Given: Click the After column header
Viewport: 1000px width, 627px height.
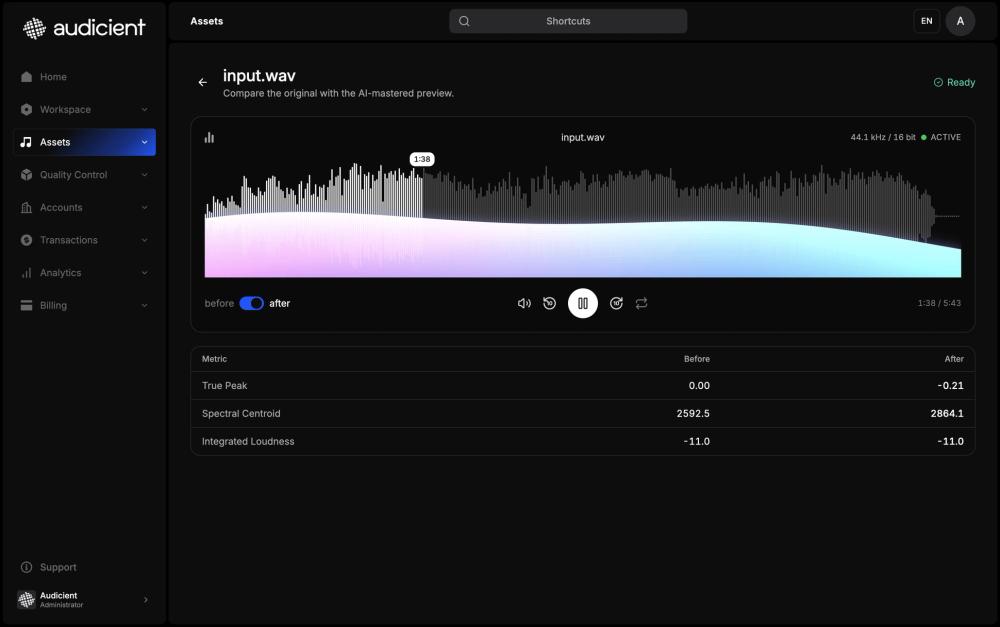Looking at the screenshot, I should point(954,358).
